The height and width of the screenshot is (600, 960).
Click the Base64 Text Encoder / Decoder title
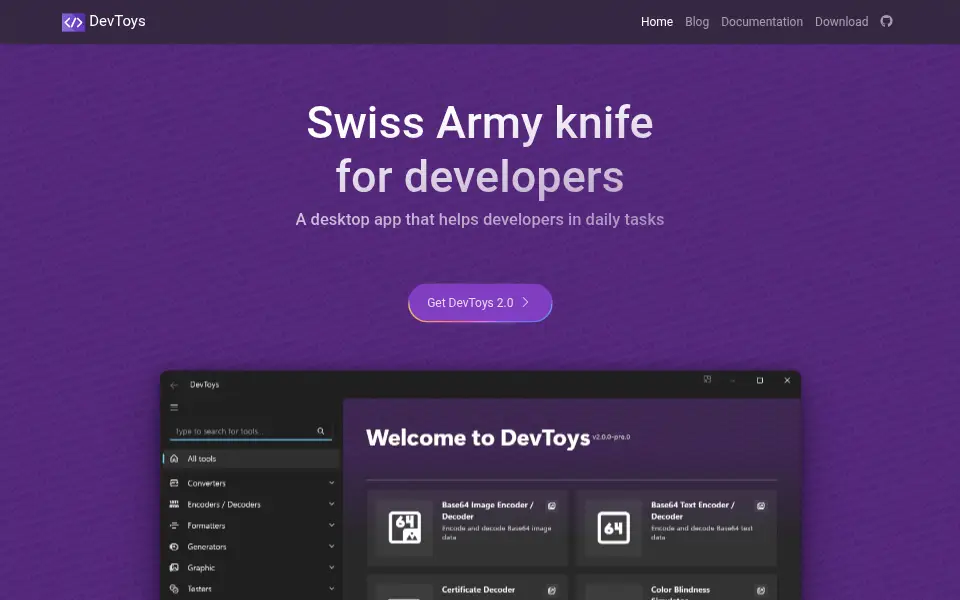point(692,511)
